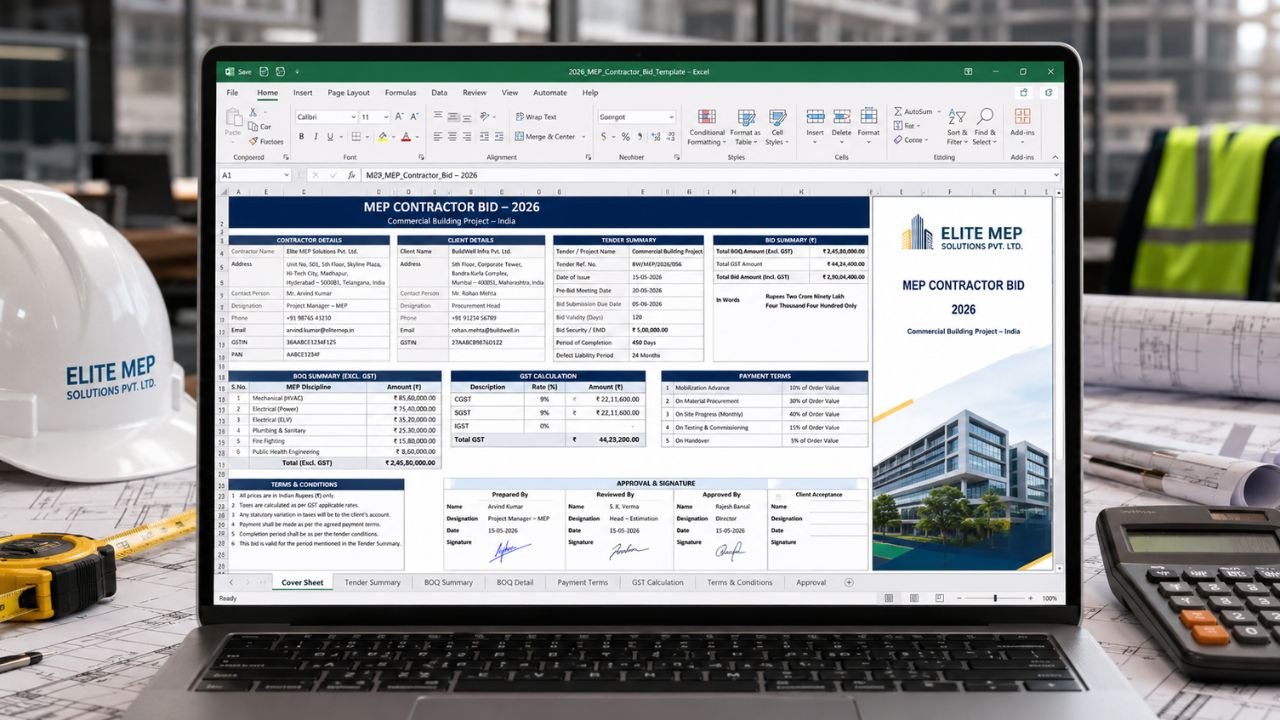Click the Format cells icon
The image size is (1280, 720).
[x=869, y=116]
